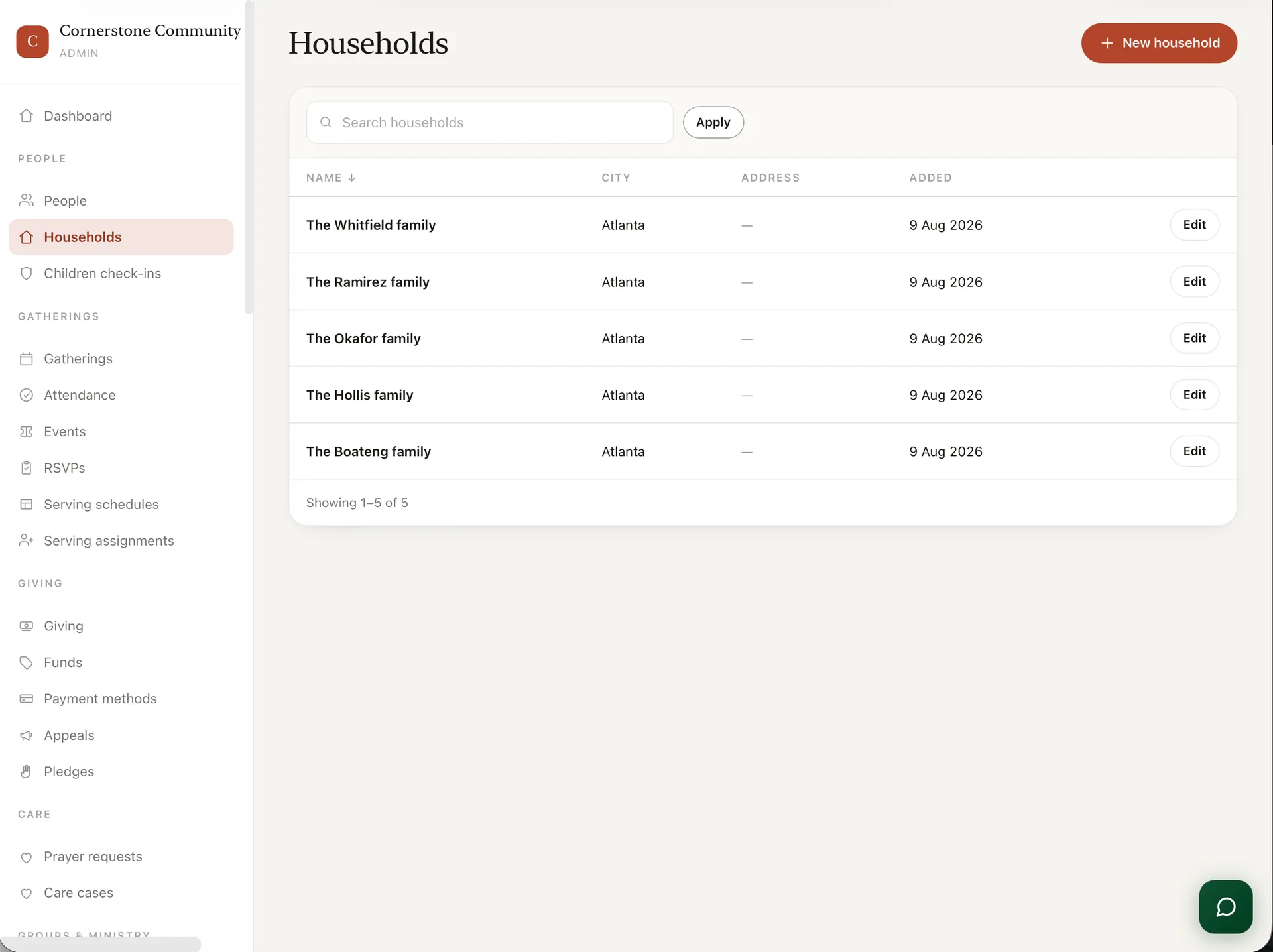Open the Events menu label
1273x952 pixels.
[65, 432]
